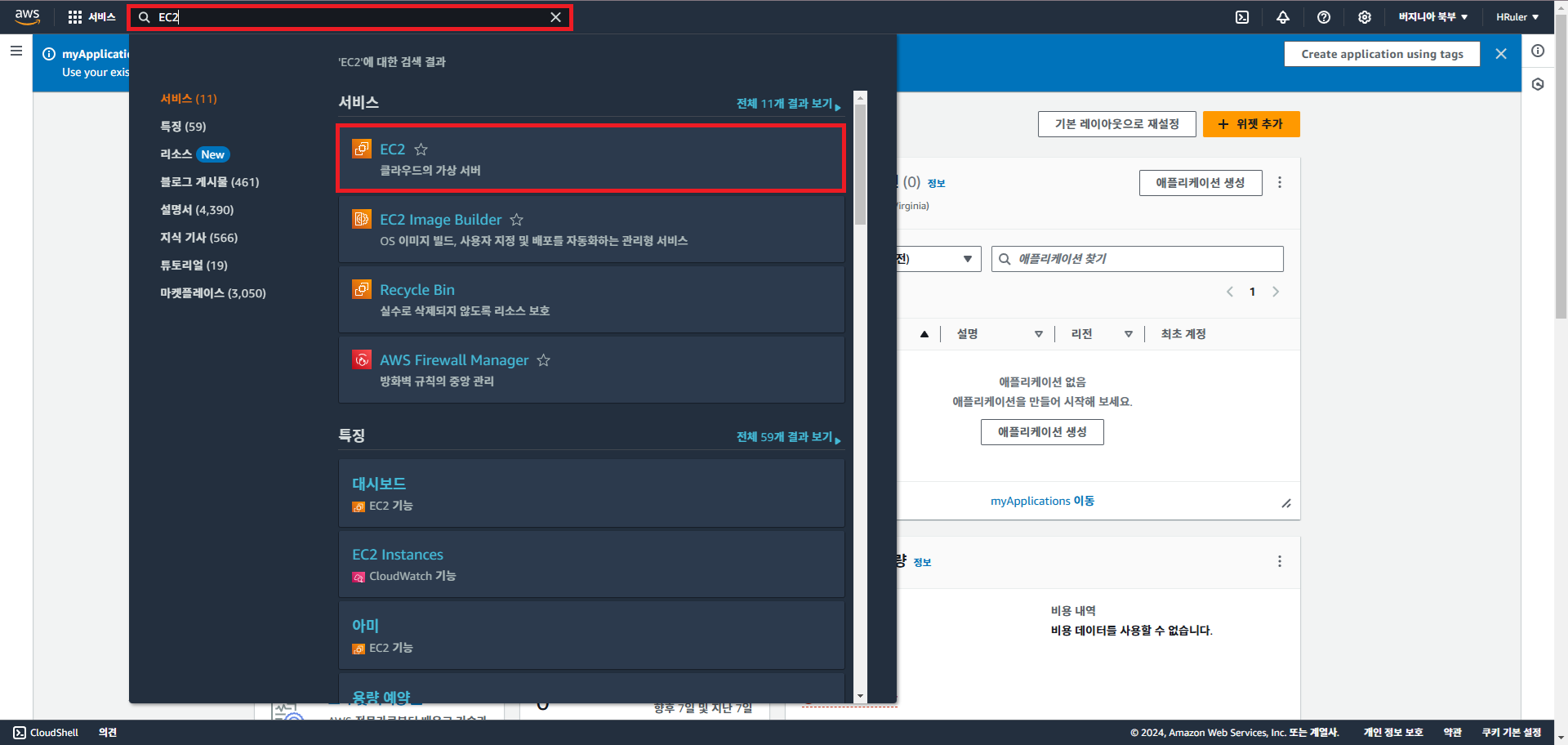
Task: Open the notifications bell icon
Action: click(x=1283, y=17)
